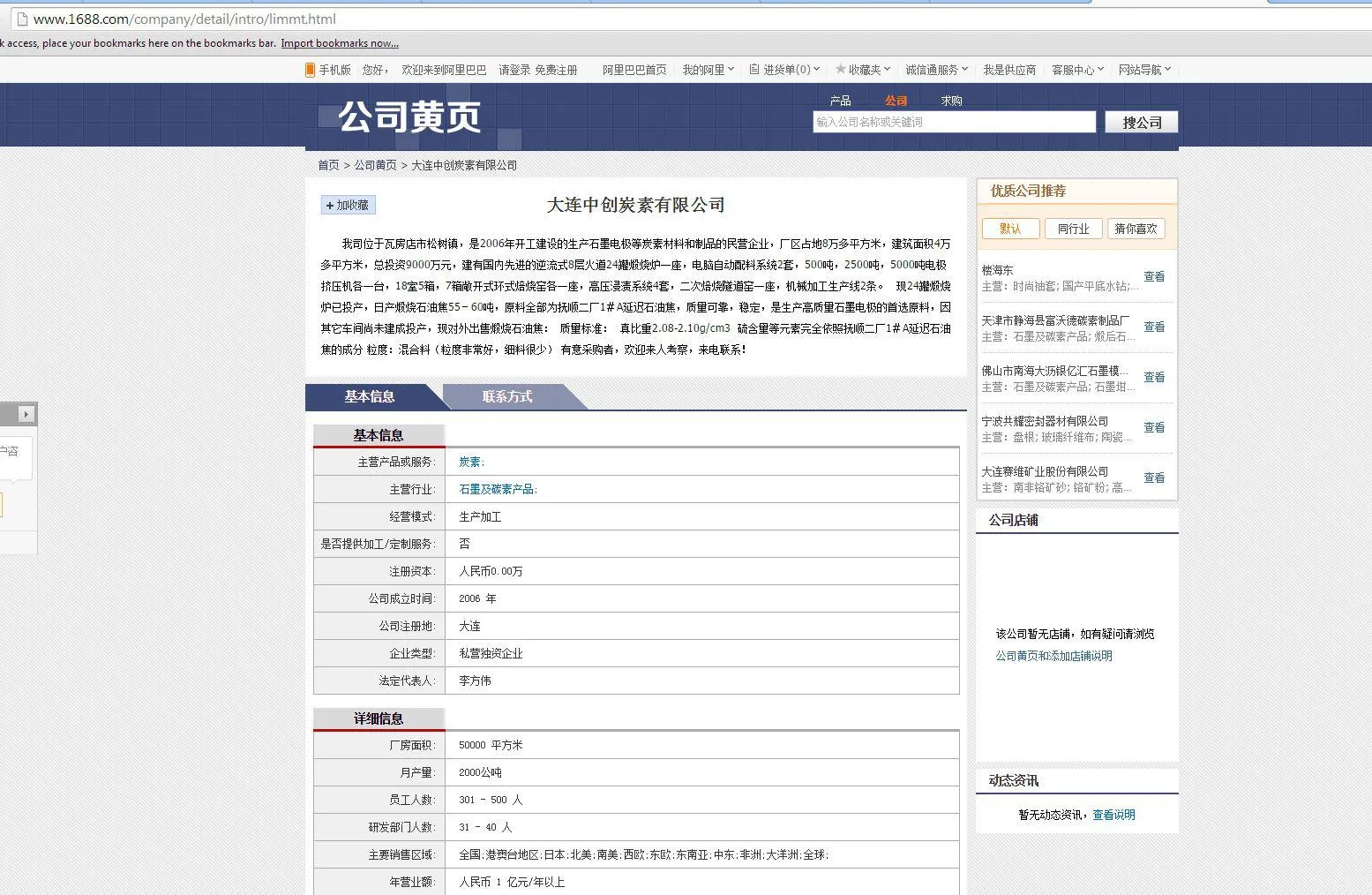Go to 阿里巴巴首页
1372x895 pixels.
pos(634,70)
